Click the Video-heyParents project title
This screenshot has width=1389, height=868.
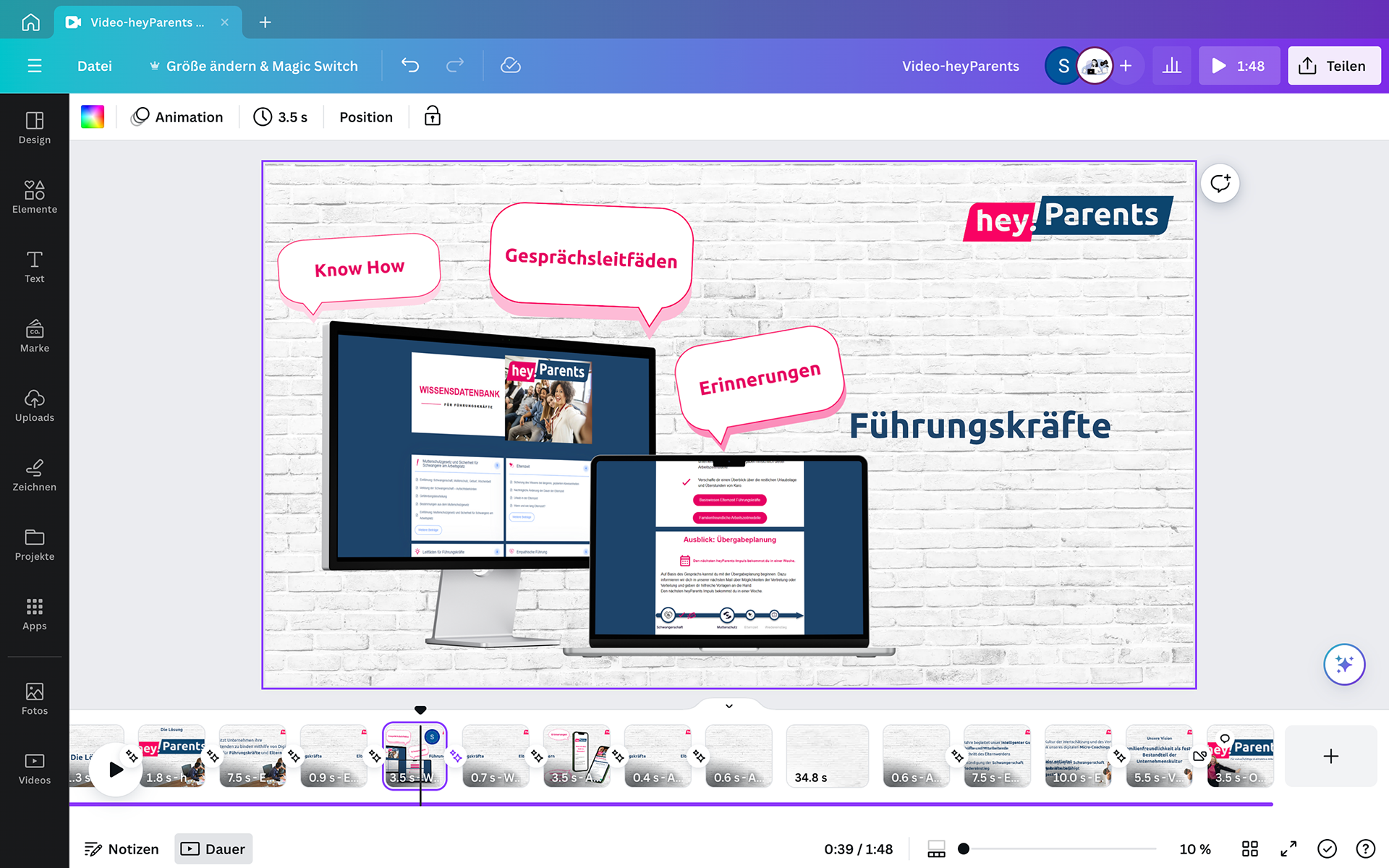coord(960,66)
